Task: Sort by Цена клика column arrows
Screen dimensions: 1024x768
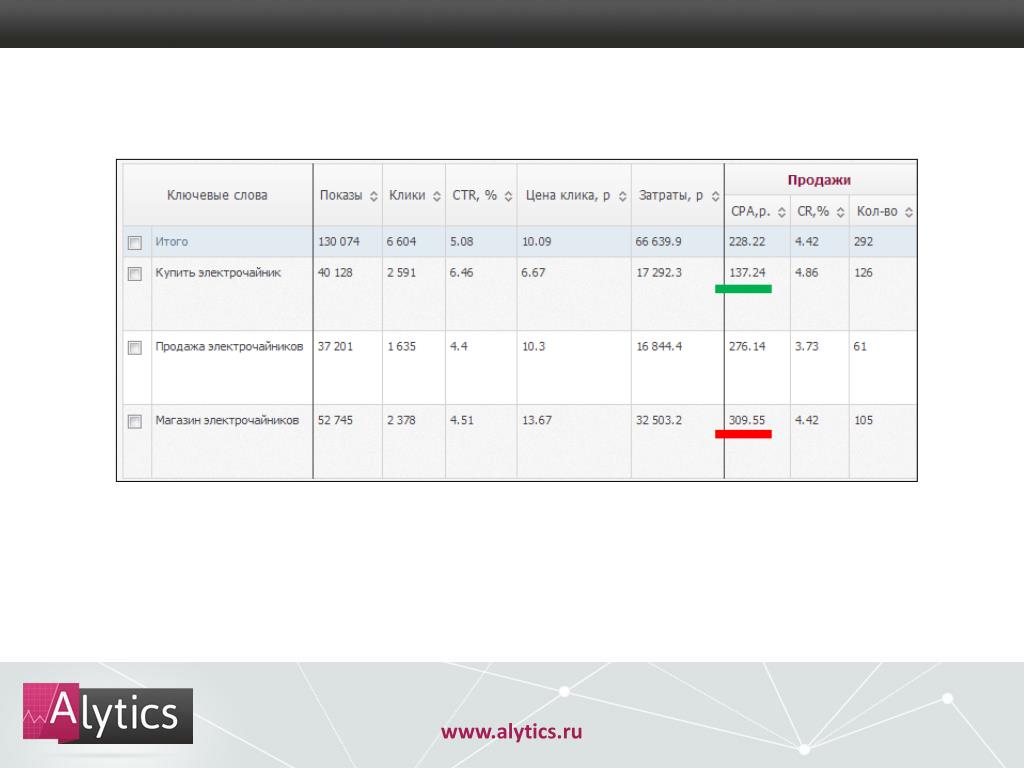Action: [x=622, y=196]
